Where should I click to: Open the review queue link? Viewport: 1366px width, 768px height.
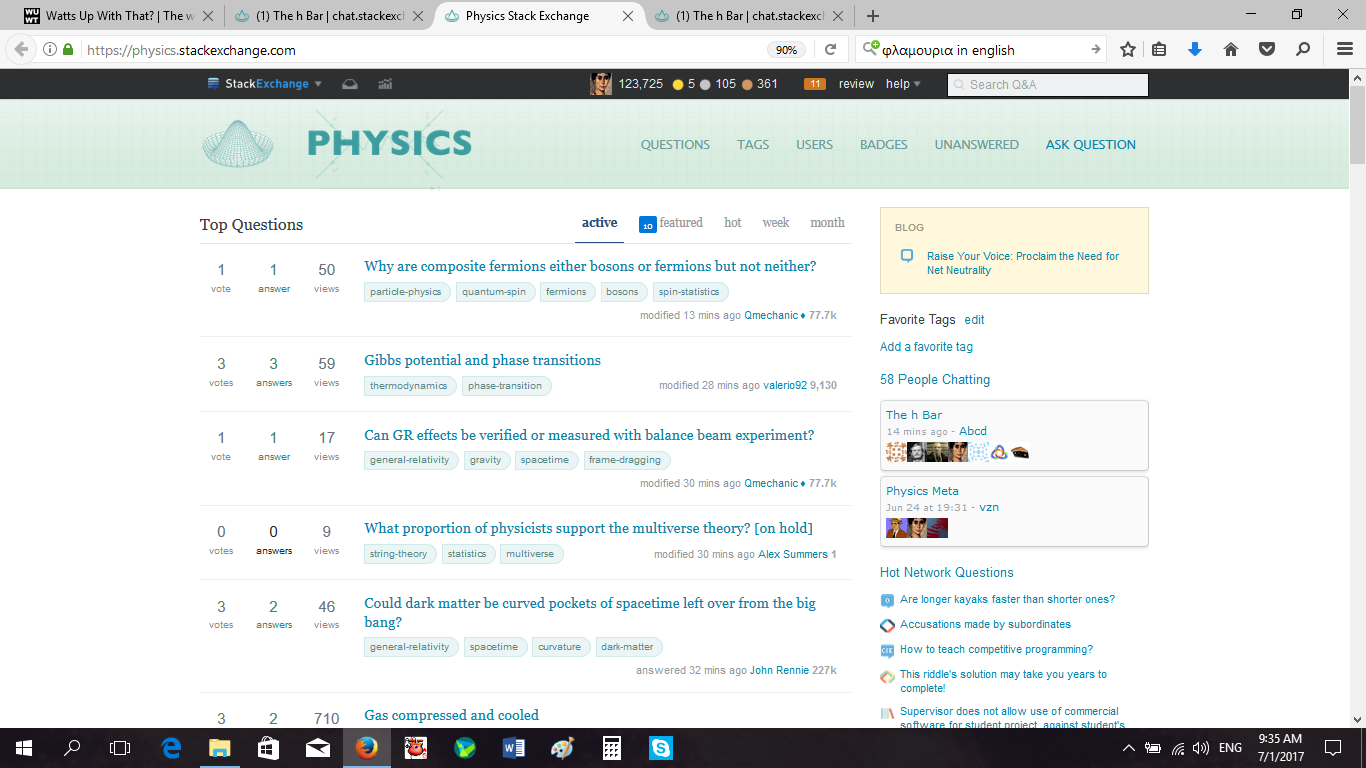click(x=856, y=84)
